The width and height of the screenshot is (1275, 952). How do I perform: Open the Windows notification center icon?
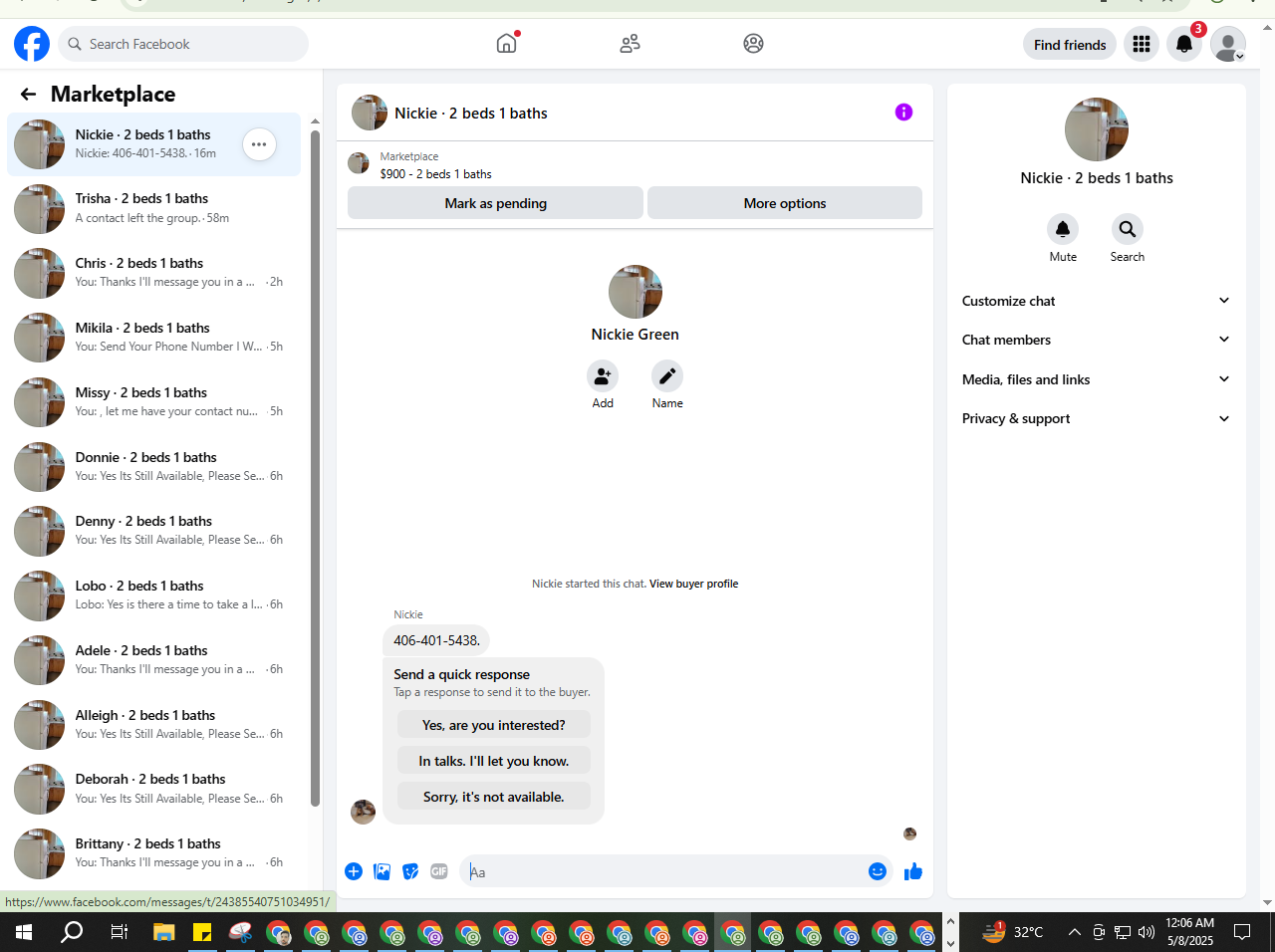pyautogui.click(x=1242, y=932)
